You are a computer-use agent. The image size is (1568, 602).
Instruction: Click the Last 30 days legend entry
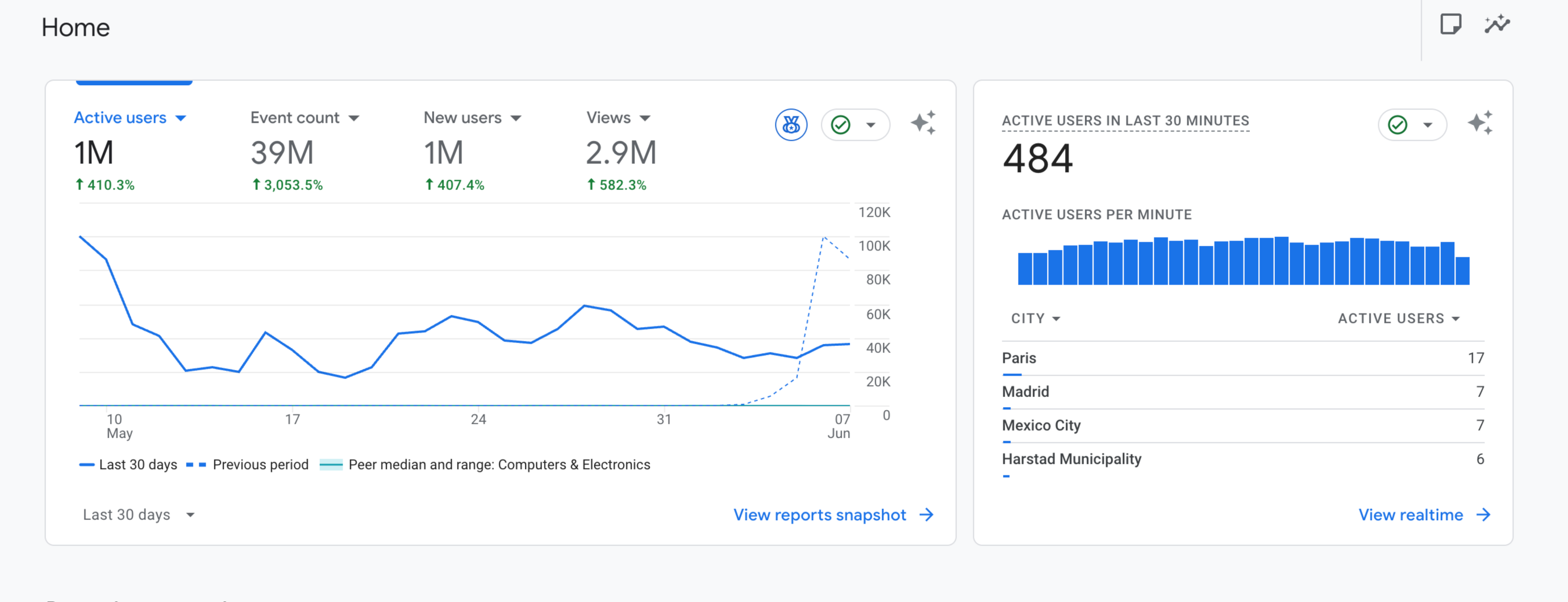pos(128,465)
